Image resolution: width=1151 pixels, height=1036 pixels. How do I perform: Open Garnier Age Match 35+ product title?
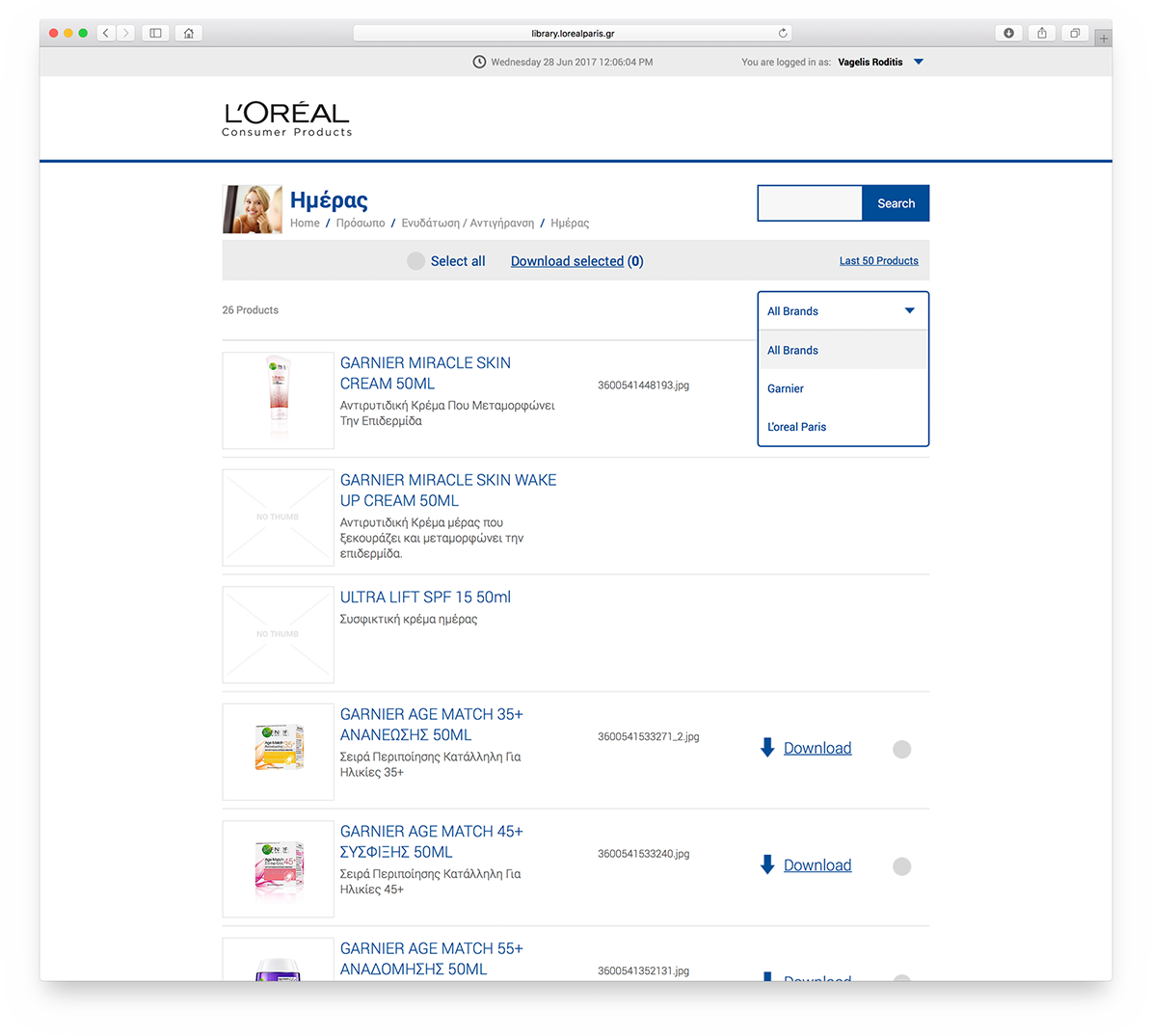(431, 724)
